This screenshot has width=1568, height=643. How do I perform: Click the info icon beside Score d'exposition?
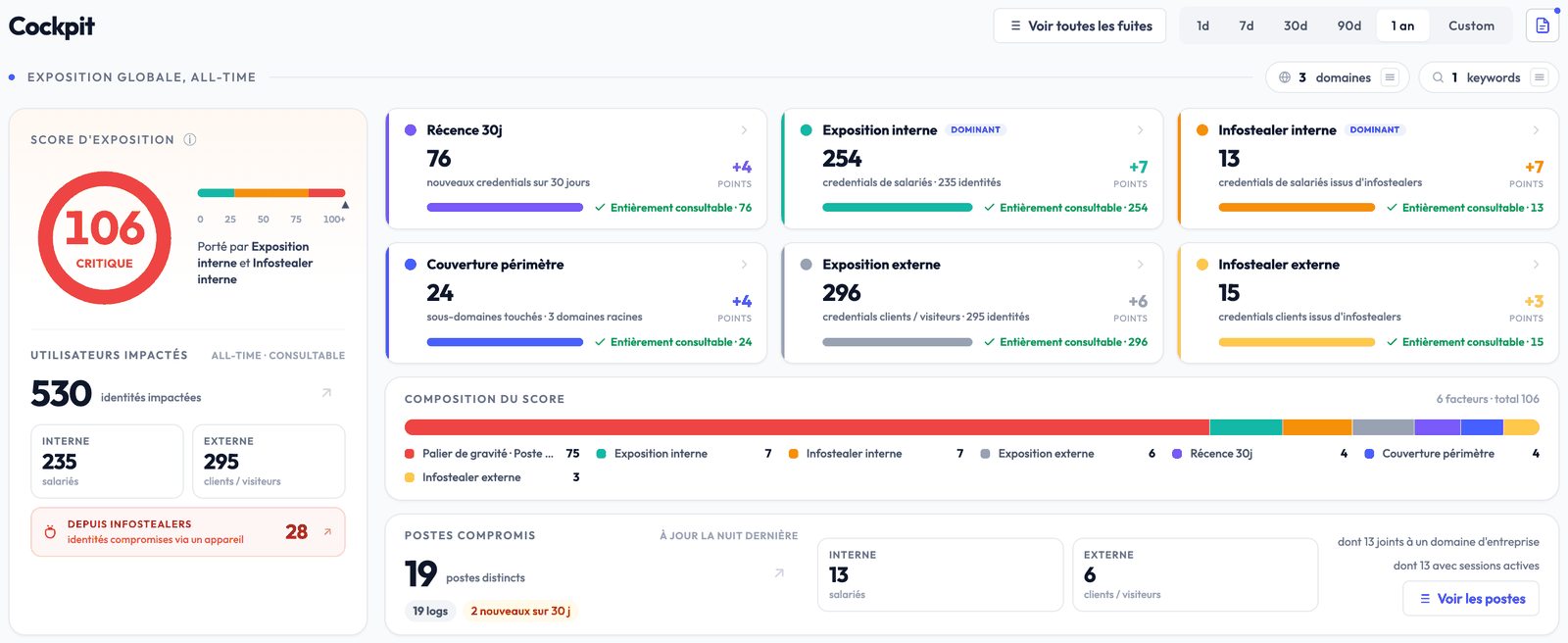pos(190,139)
